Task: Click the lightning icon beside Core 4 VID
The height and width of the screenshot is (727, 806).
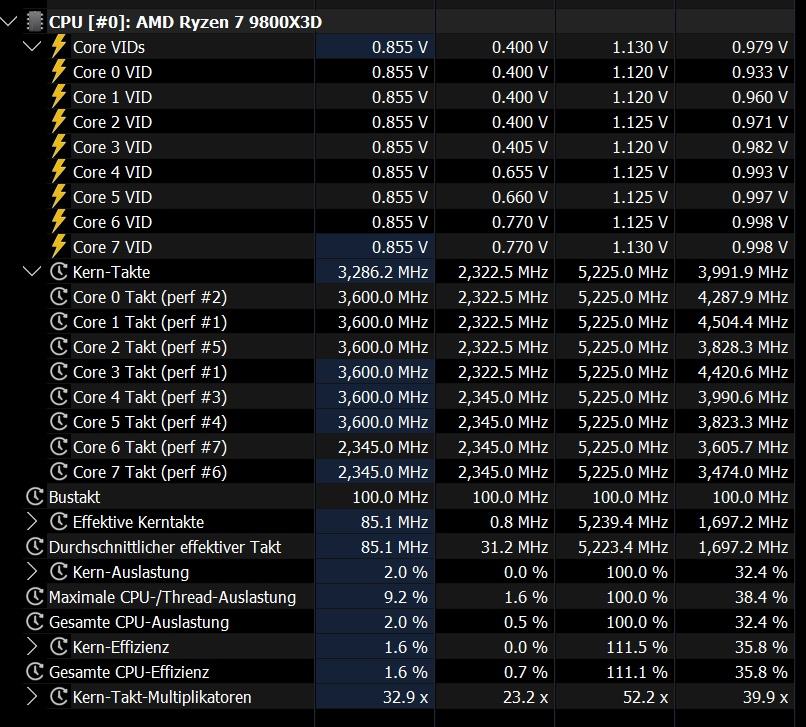Action: click(59, 172)
